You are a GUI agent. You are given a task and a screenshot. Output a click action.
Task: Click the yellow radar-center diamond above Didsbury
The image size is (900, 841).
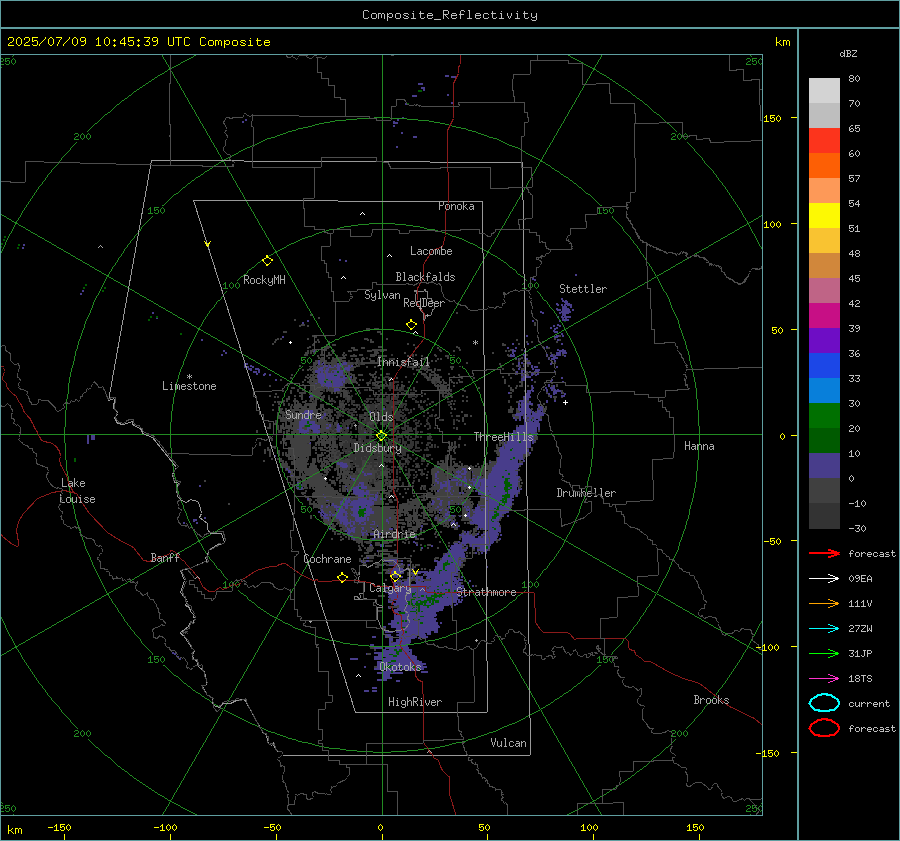coord(381,436)
